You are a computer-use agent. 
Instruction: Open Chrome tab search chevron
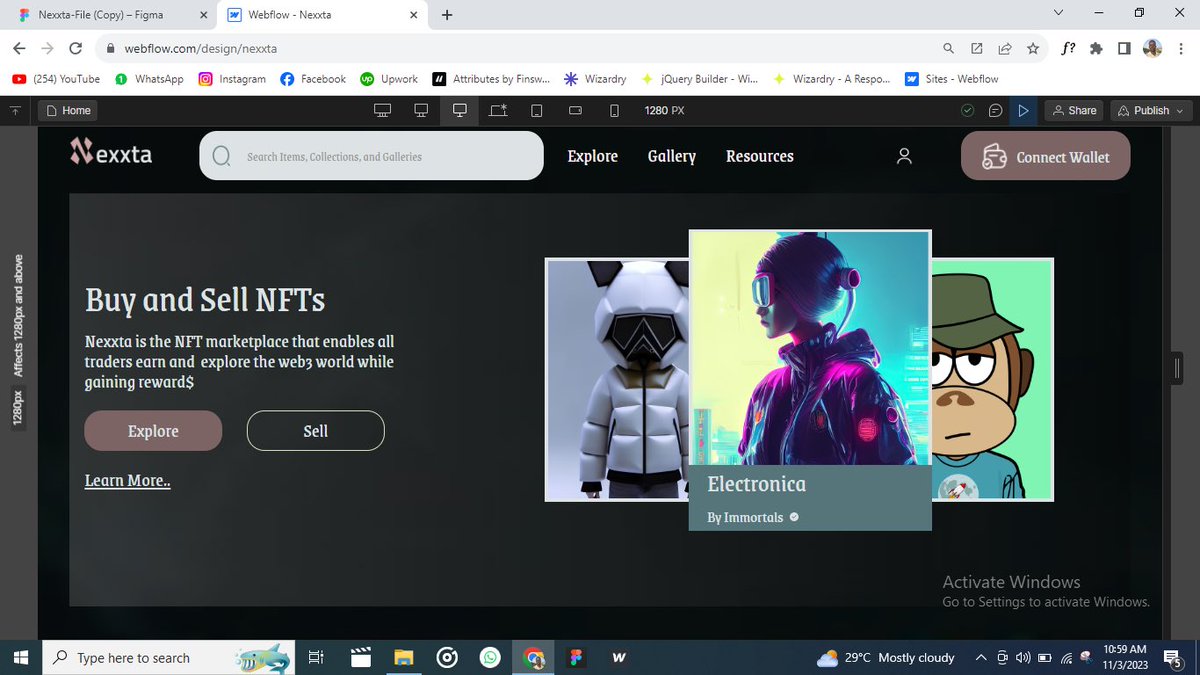pyautogui.click(x=1059, y=13)
